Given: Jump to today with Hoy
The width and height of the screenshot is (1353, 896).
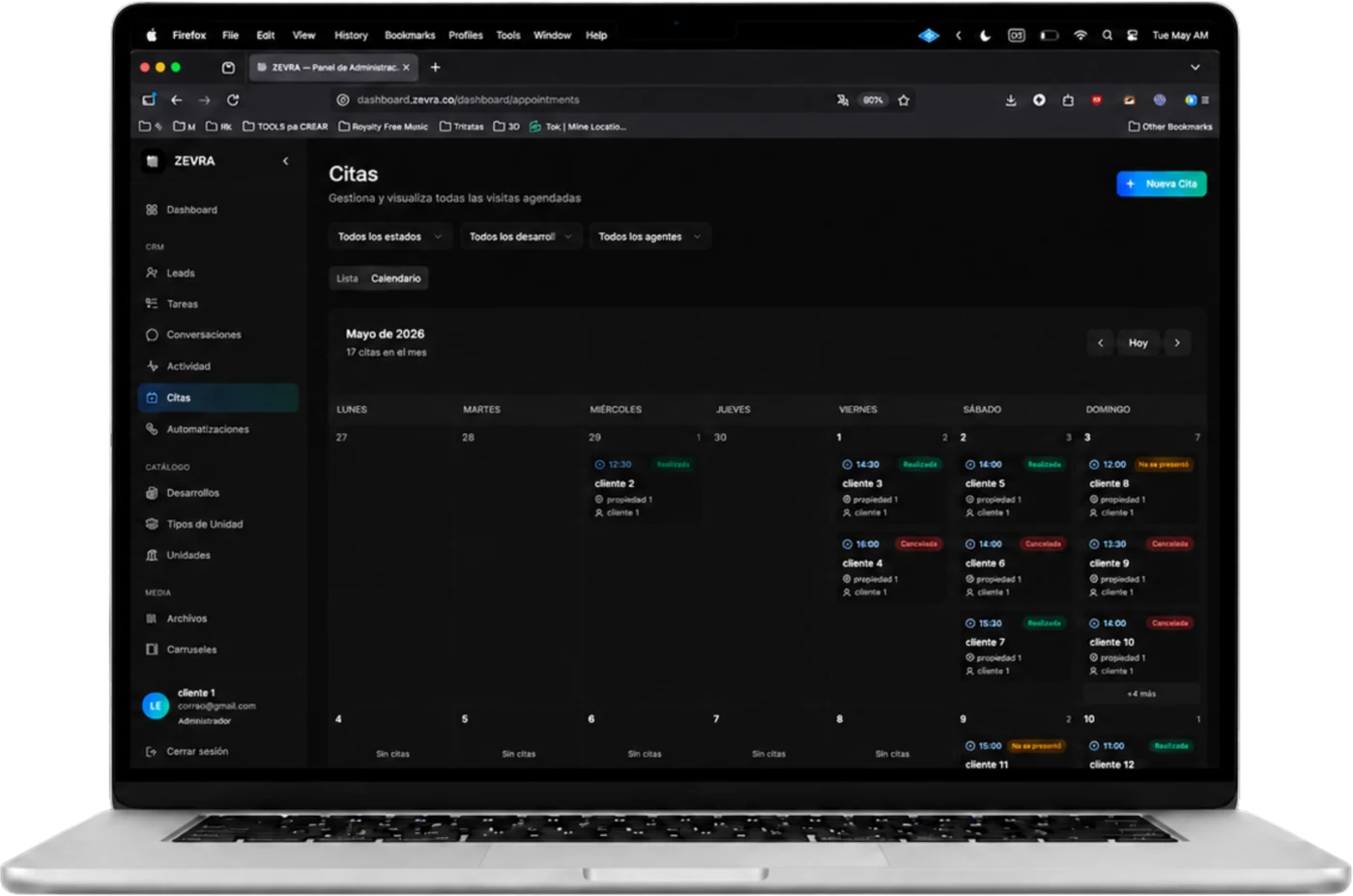Looking at the screenshot, I should pyautogui.click(x=1138, y=343).
